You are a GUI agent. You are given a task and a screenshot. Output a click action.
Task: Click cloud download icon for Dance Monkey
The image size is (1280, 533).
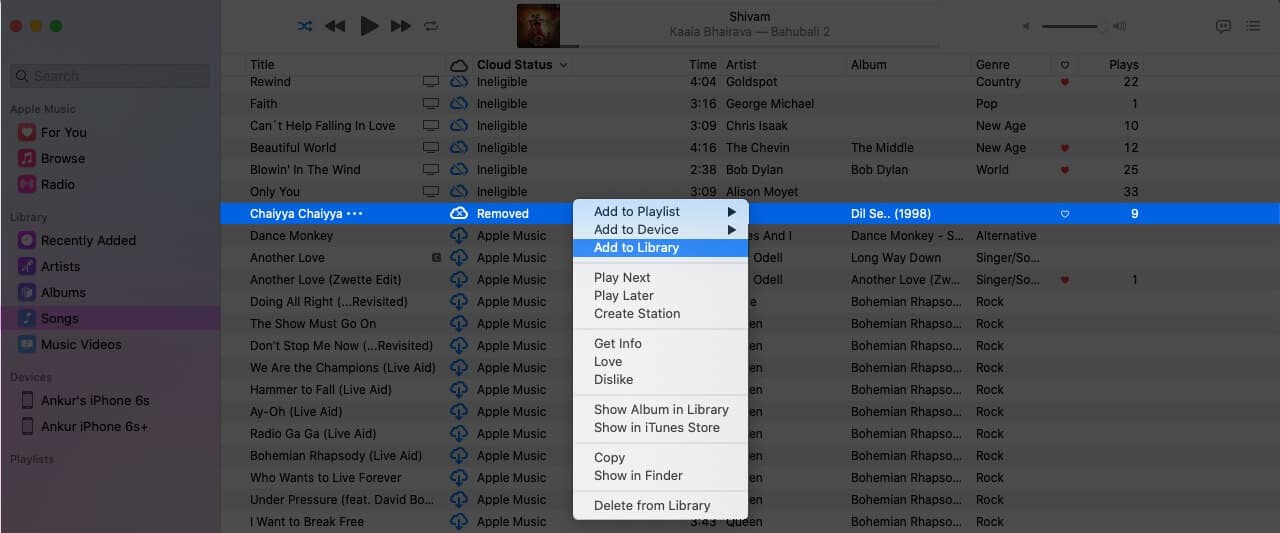point(459,236)
